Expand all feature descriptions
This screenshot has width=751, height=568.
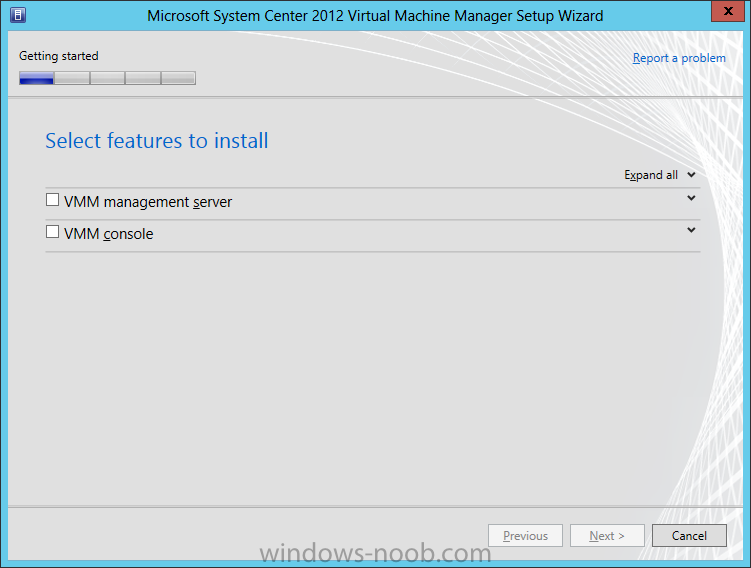pos(660,175)
